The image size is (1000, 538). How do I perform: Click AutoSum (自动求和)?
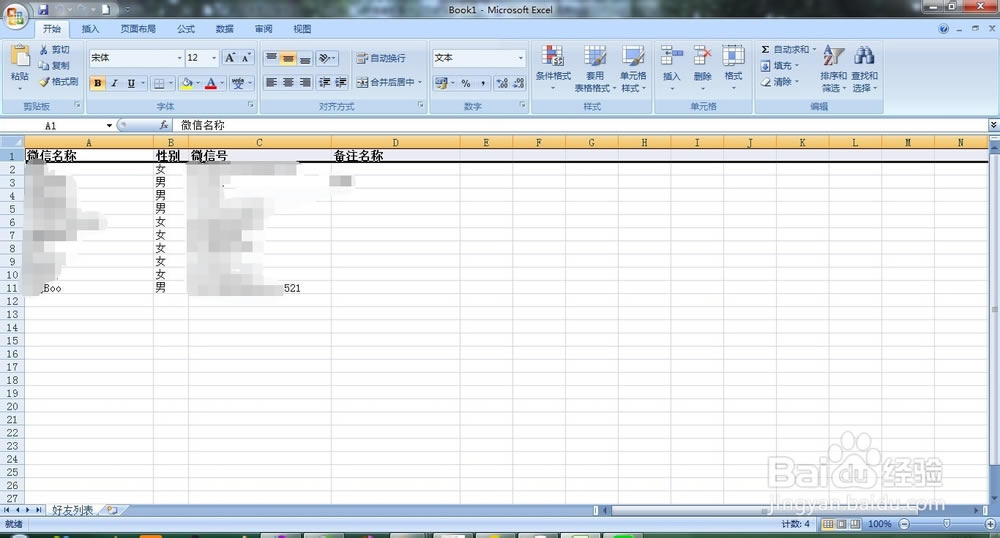coord(788,49)
